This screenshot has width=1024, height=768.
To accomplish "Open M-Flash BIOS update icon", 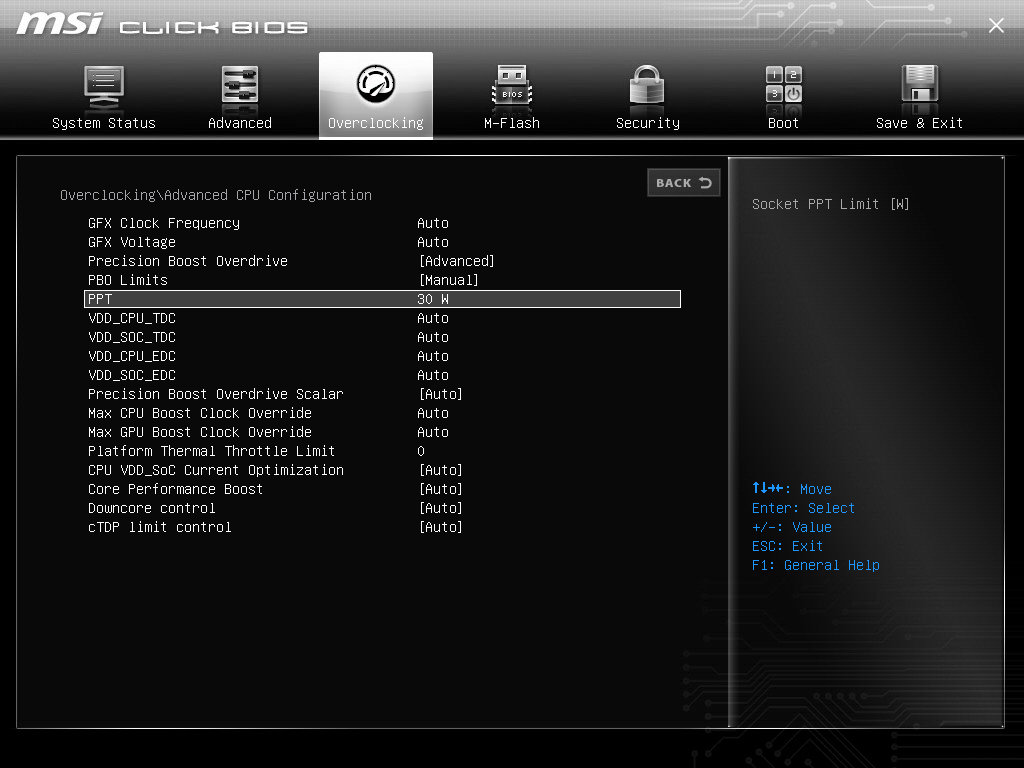I will [511, 86].
